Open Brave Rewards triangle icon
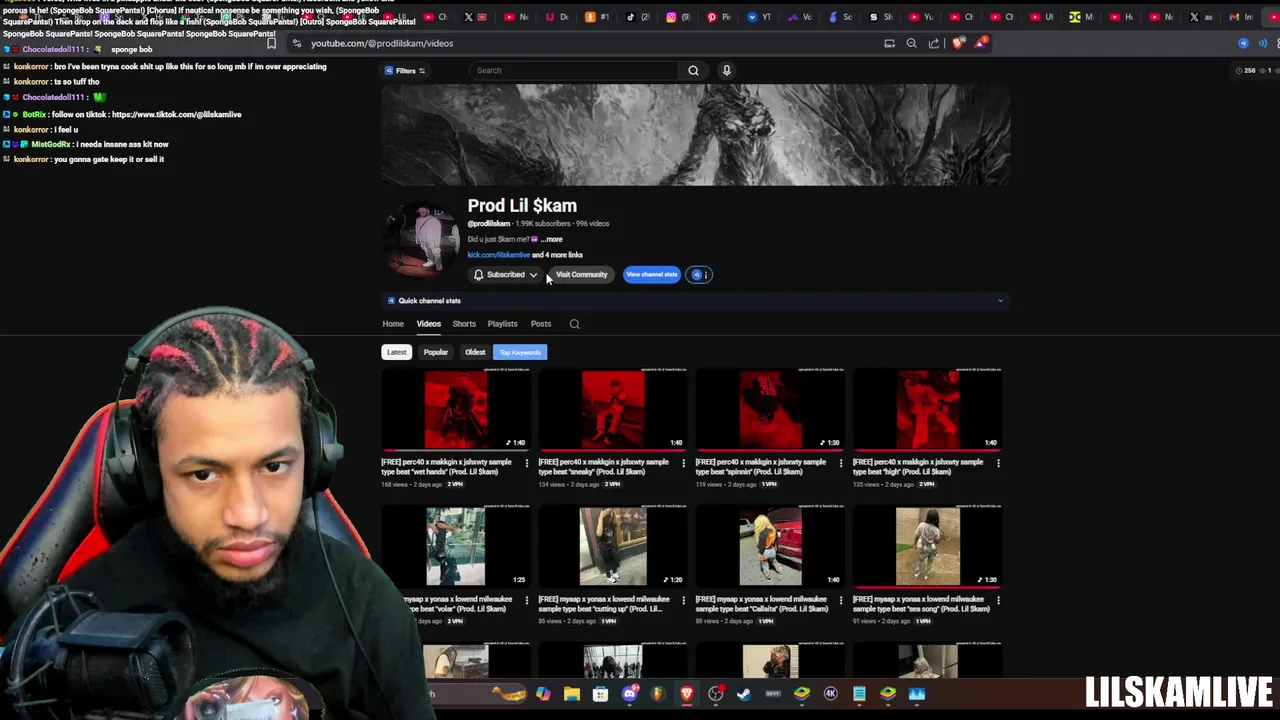1280x720 pixels. 982,43
